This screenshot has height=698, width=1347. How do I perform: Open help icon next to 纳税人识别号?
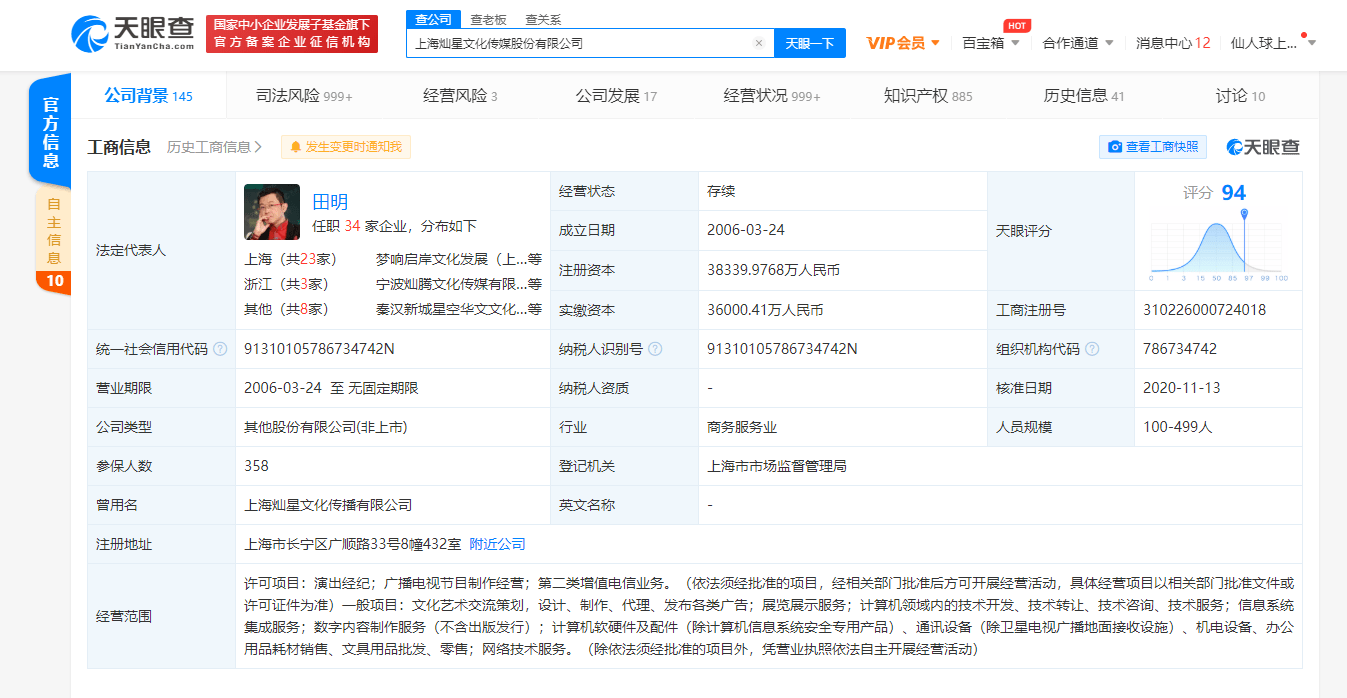tap(655, 349)
